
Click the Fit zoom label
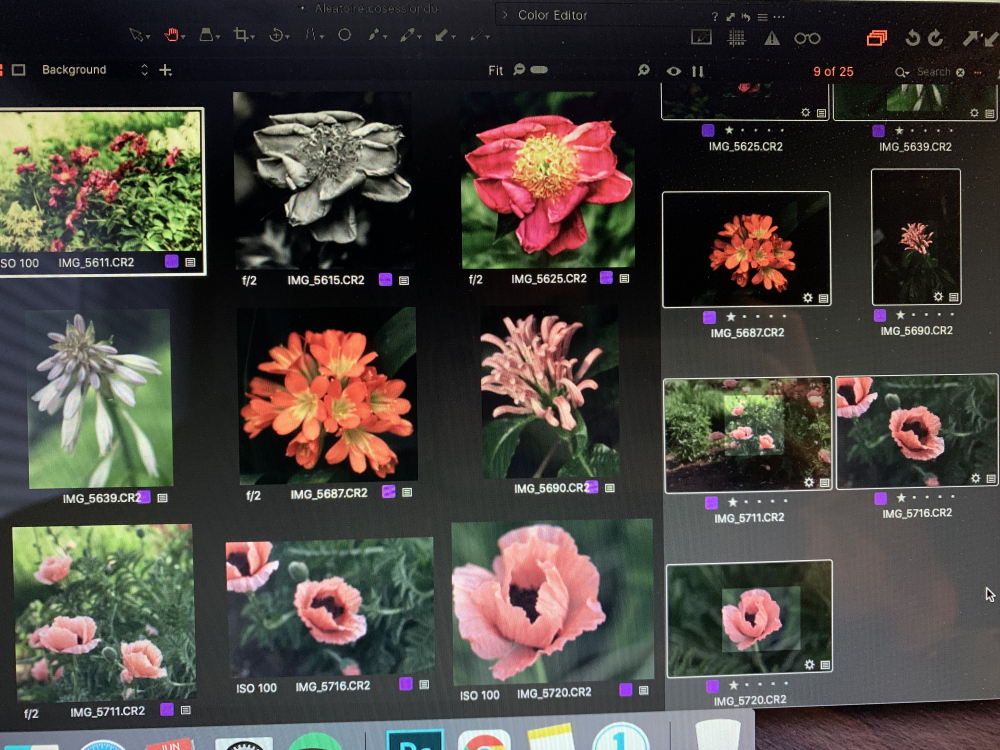click(495, 71)
